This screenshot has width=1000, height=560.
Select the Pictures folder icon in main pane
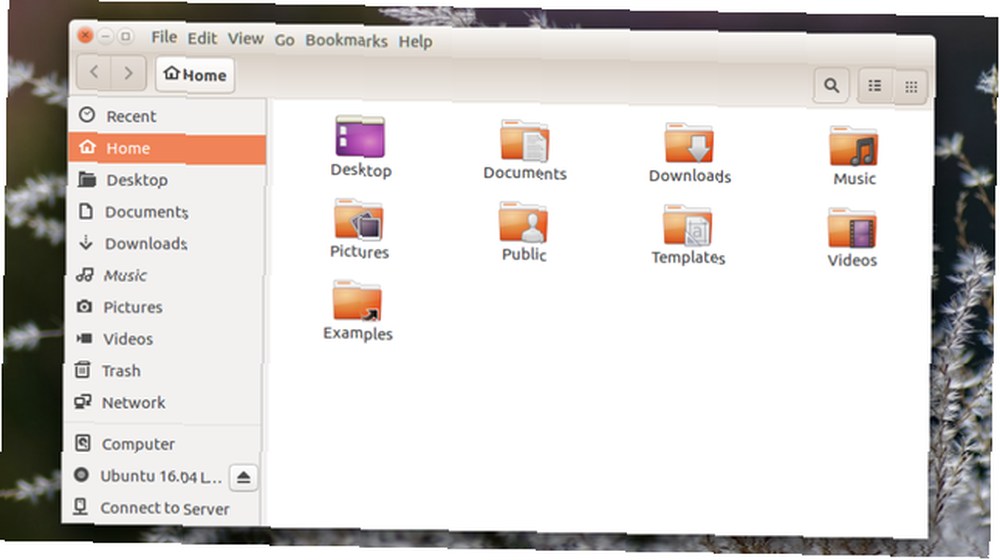pyautogui.click(x=358, y=219)
